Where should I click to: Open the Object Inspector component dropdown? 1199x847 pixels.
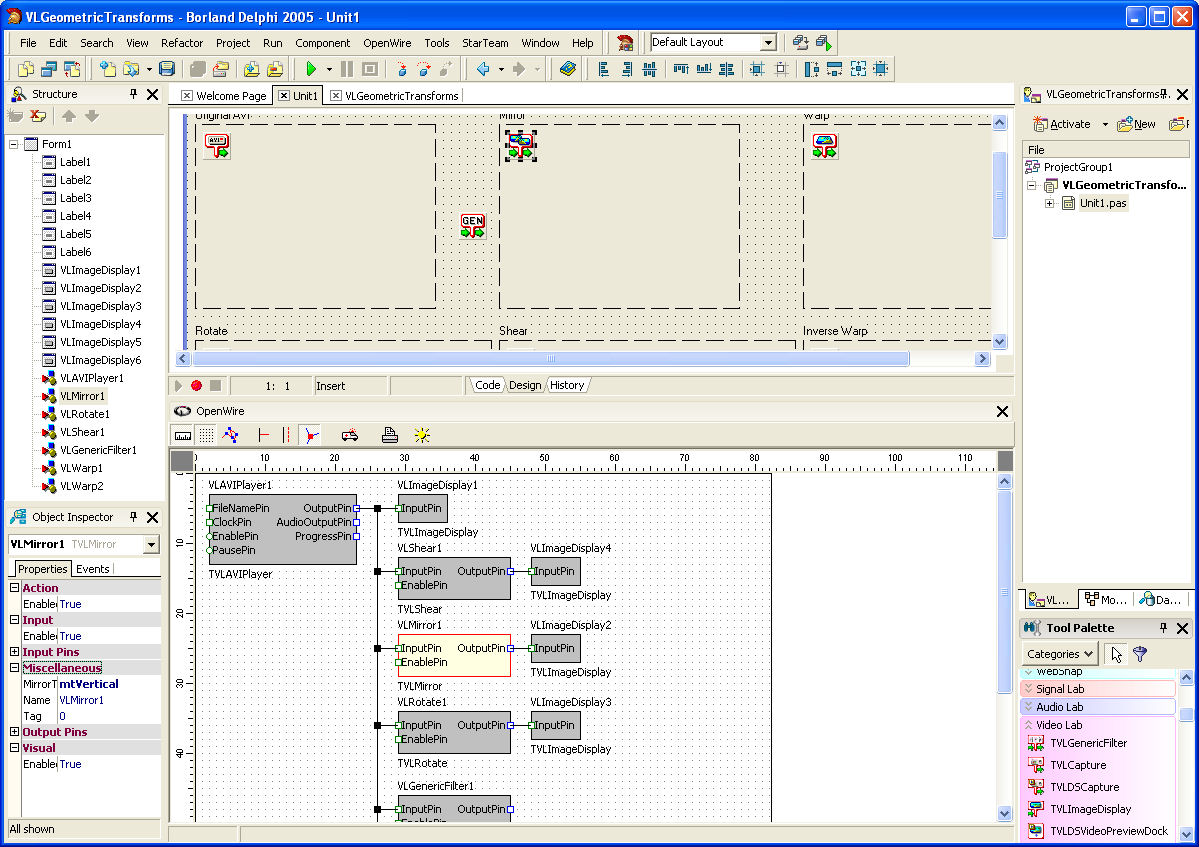click(x=151, y=544)
